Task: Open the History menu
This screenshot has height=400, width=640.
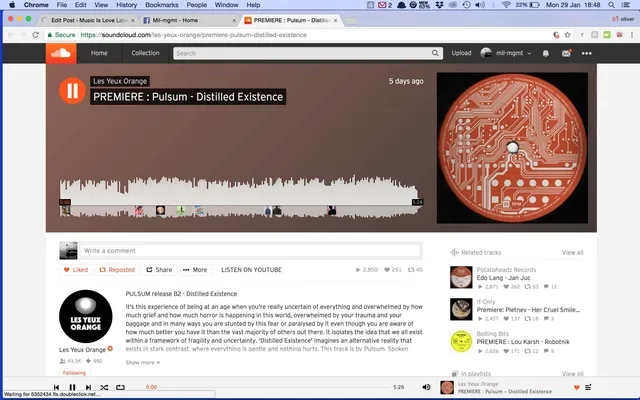Action: coord(127,5)
